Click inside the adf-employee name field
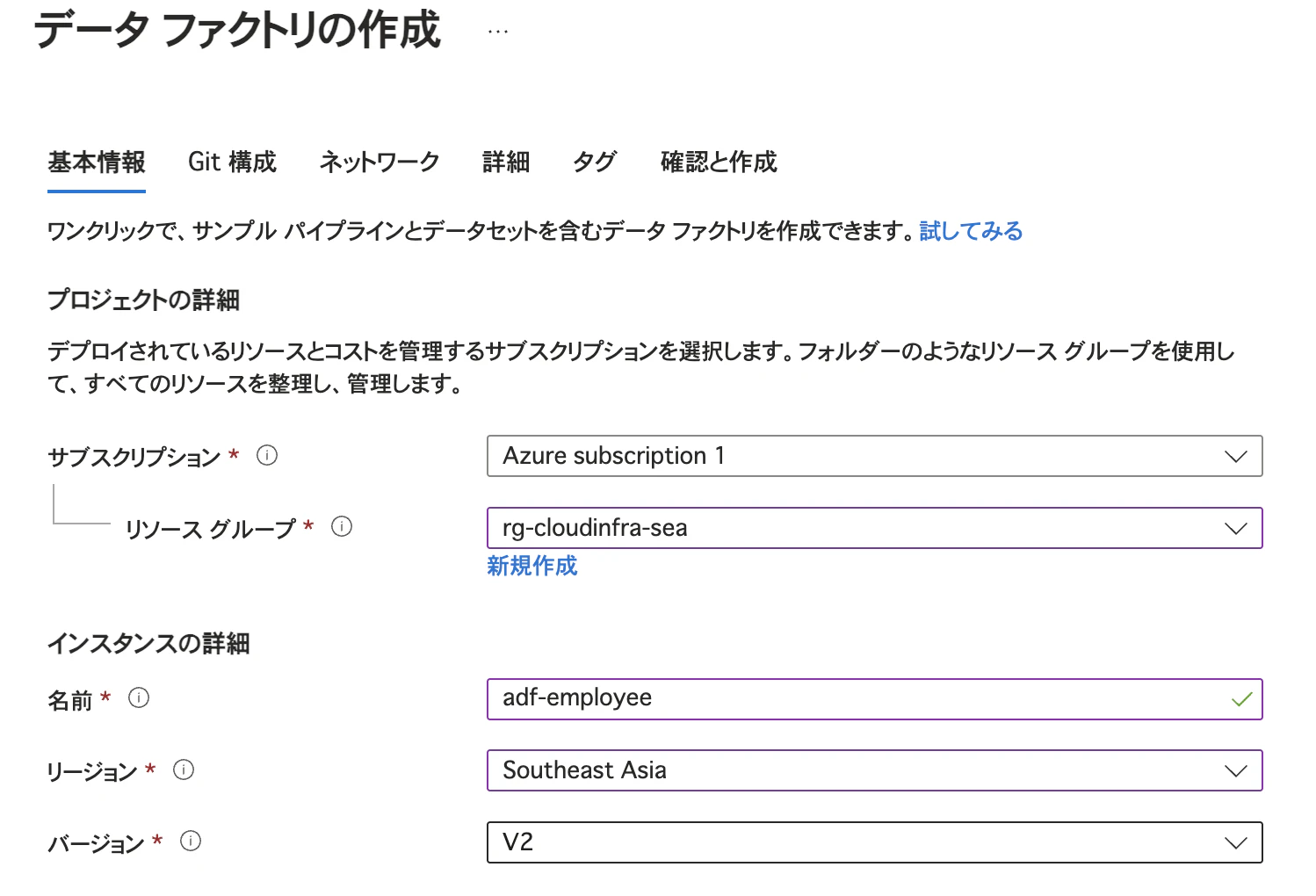The width and height of the screenshot is (1316, 896). (x=791, y=698)
